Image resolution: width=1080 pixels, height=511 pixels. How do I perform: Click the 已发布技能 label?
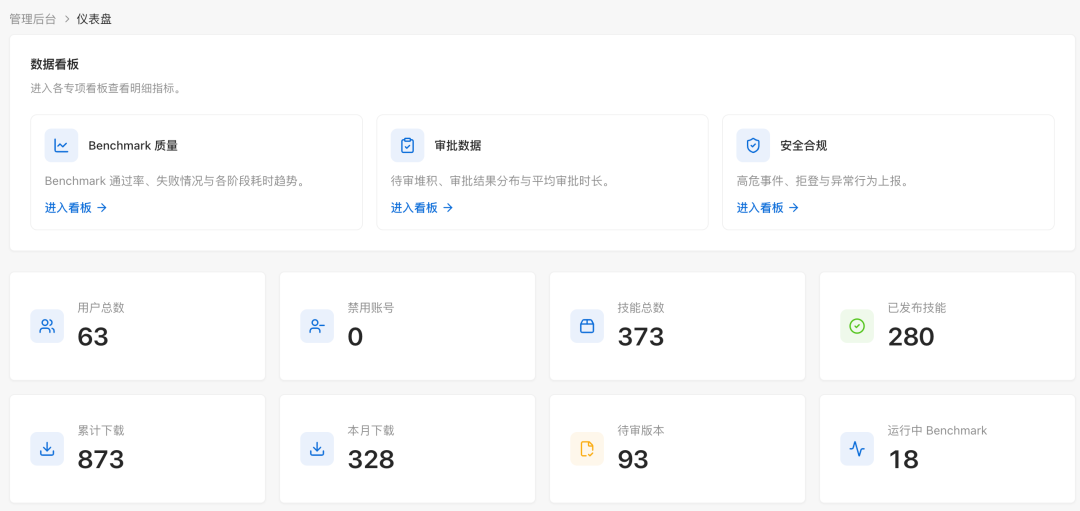point(917,308)
